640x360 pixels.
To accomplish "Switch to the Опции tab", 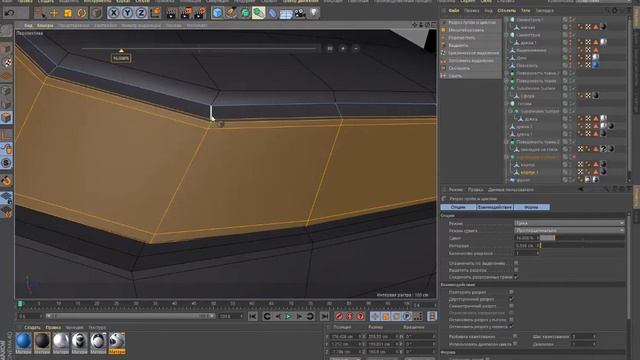I will pyautogui.click(x=458, y=207).
